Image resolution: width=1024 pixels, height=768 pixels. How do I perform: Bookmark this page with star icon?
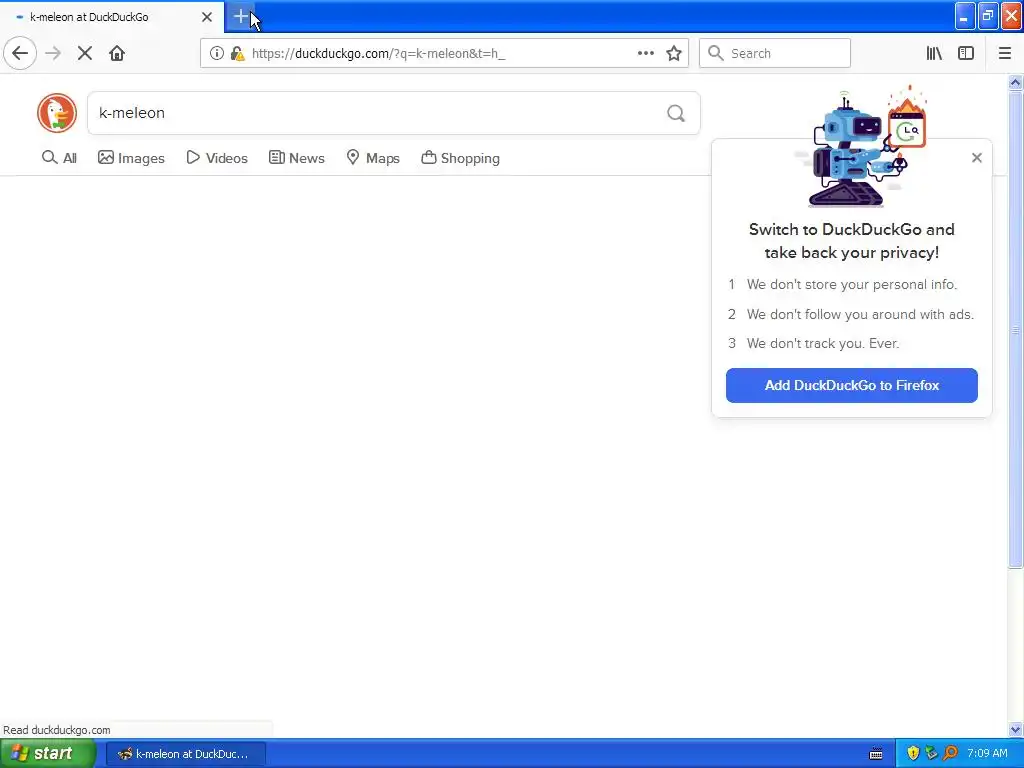pos(674,53)
